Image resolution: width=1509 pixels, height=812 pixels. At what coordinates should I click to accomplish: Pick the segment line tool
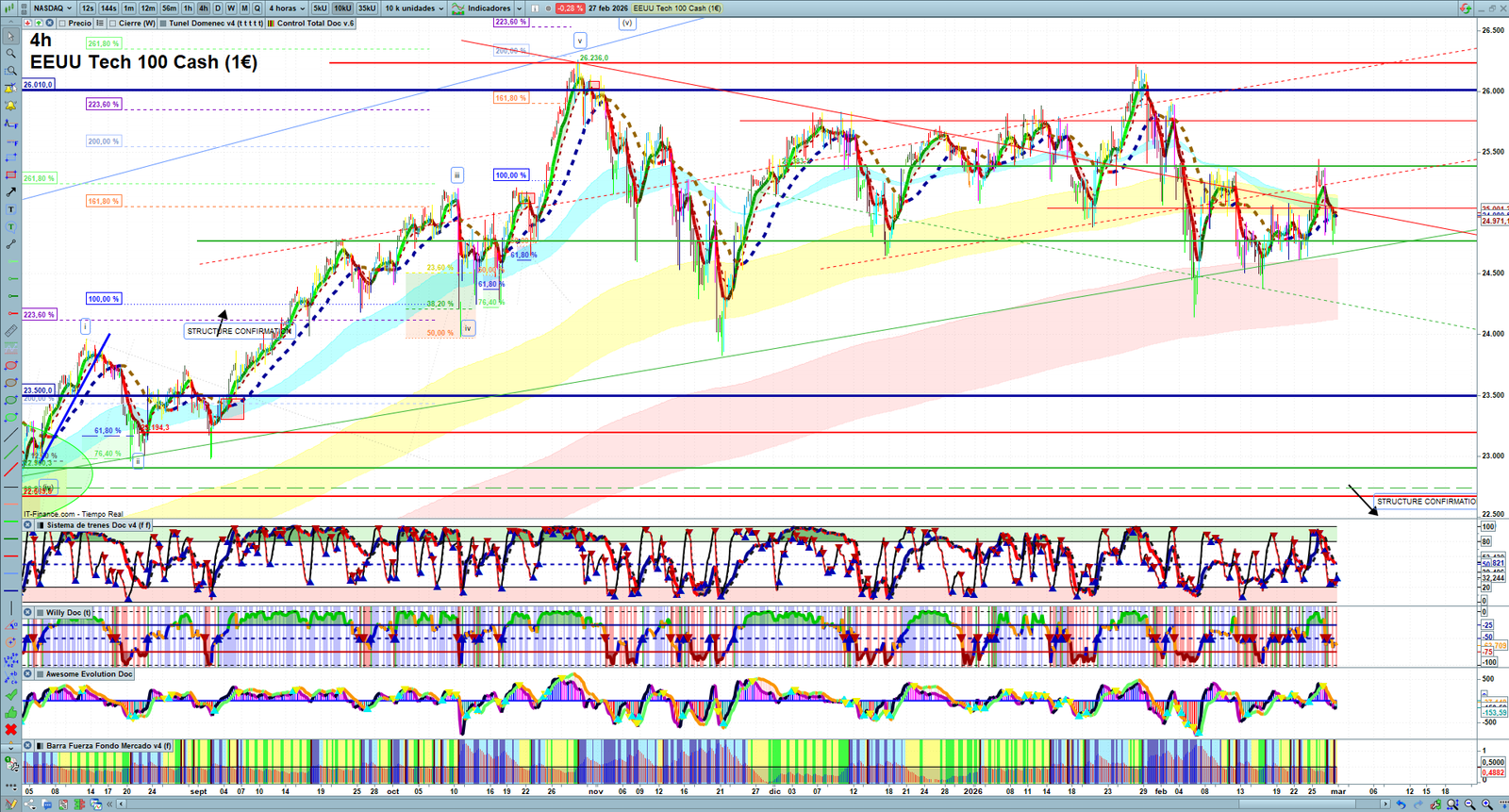coord(10,244)
